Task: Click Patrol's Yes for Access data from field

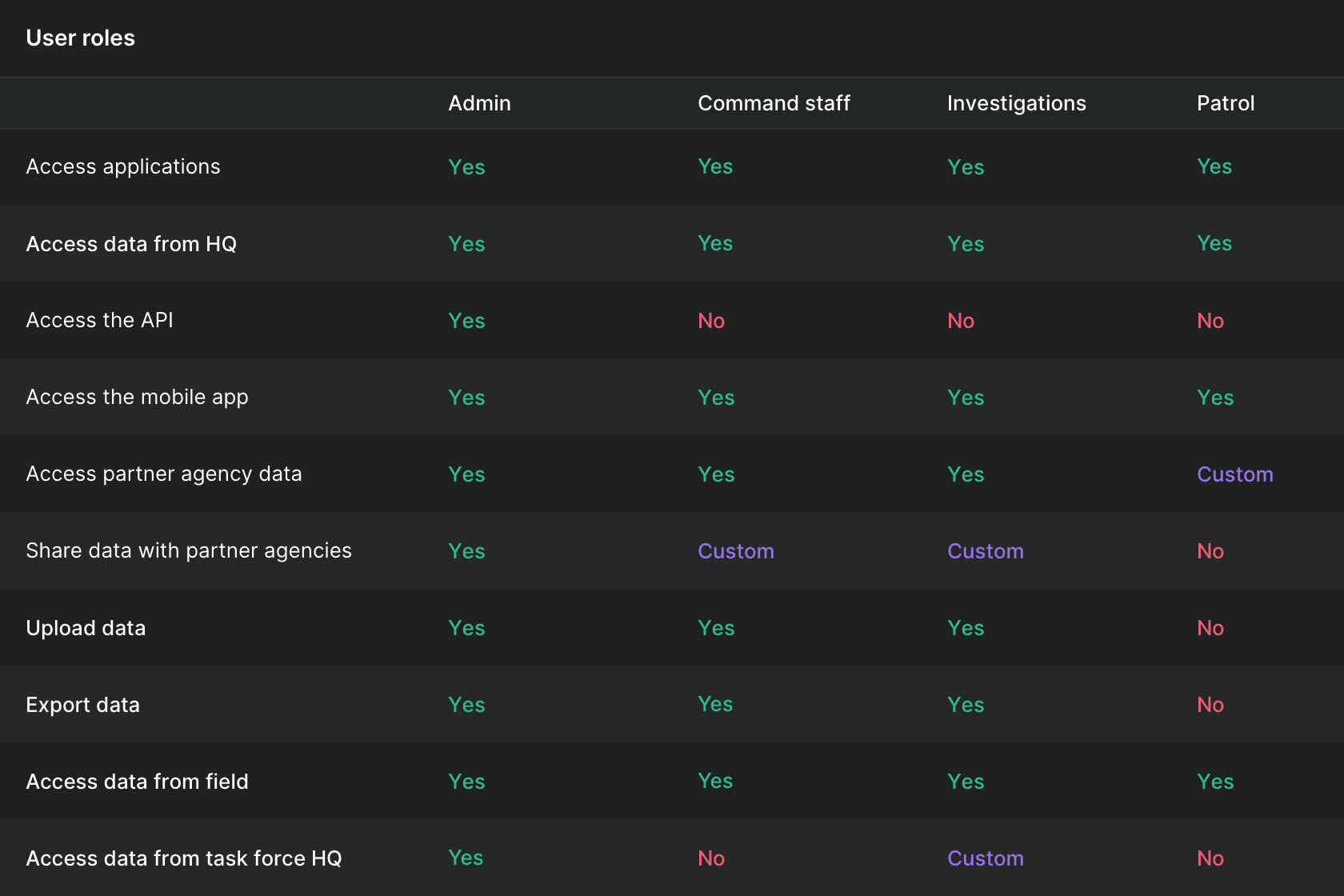Action: click(x=1214, y=782)
